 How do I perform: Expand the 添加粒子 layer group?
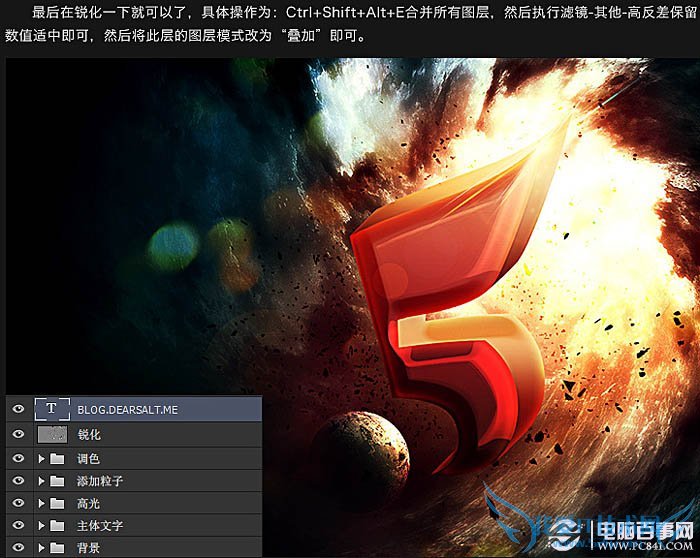42,481
